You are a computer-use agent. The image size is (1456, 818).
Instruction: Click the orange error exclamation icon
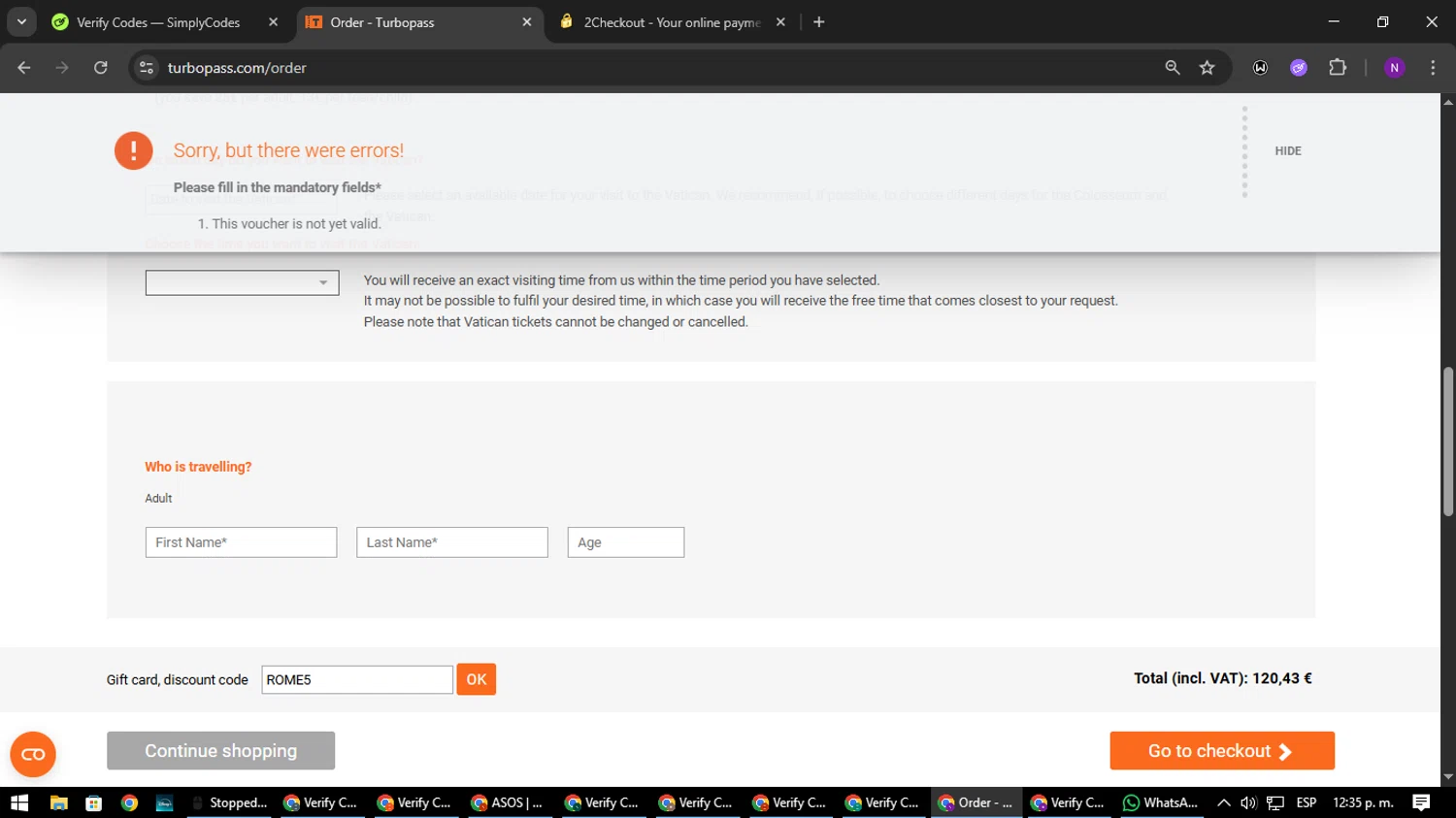coord(134,150)
